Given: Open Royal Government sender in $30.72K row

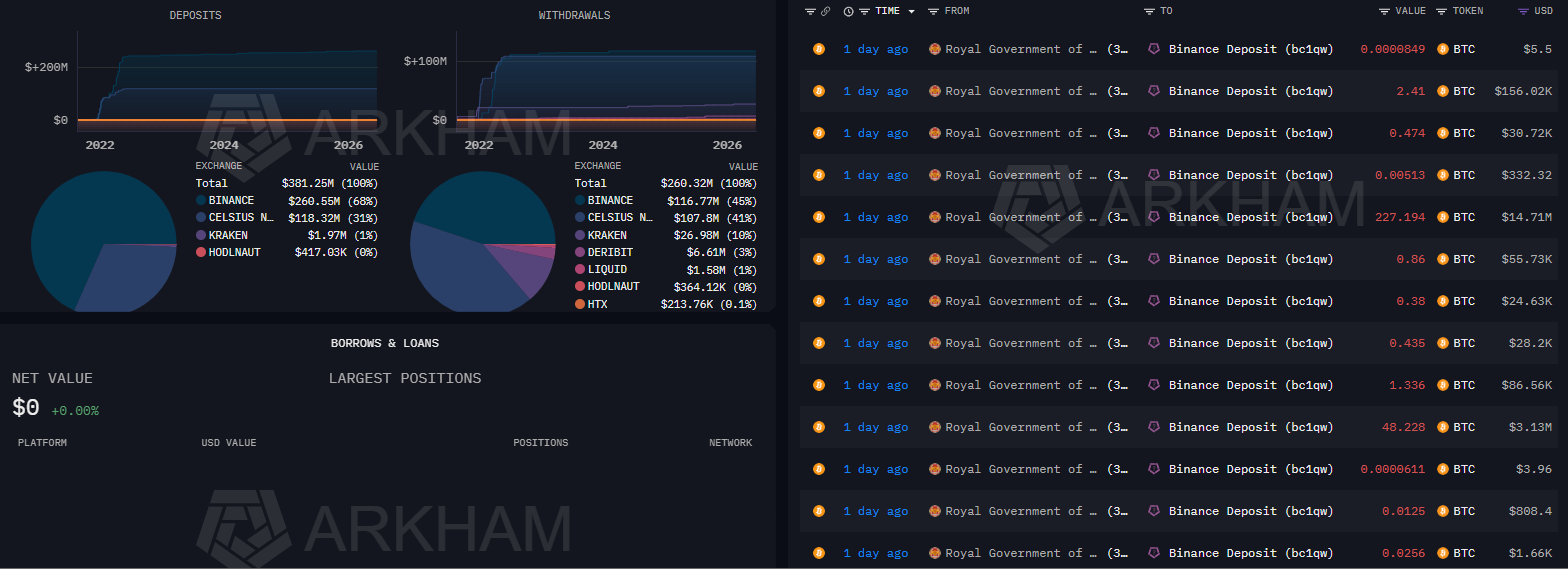Looking at the screenshot, I should click(1020, 133).
